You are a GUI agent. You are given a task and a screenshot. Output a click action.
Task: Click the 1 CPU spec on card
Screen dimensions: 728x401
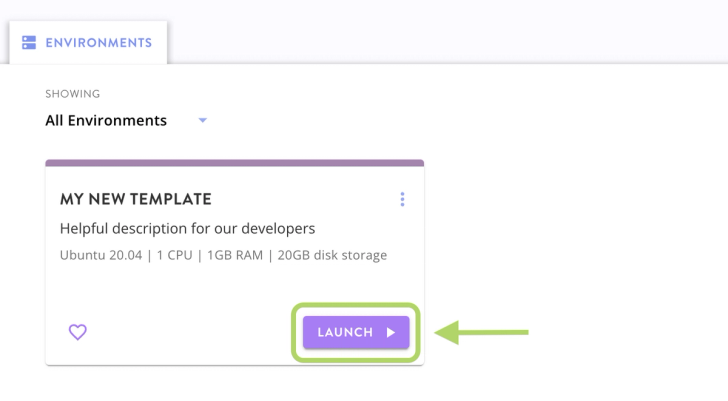click(x=173, y=255)
